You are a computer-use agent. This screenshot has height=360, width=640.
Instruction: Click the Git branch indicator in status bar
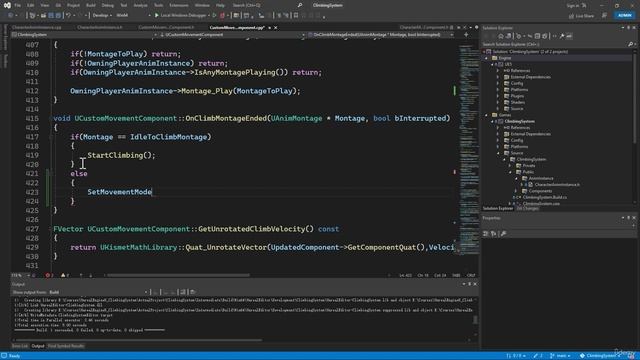pos(560,356)
